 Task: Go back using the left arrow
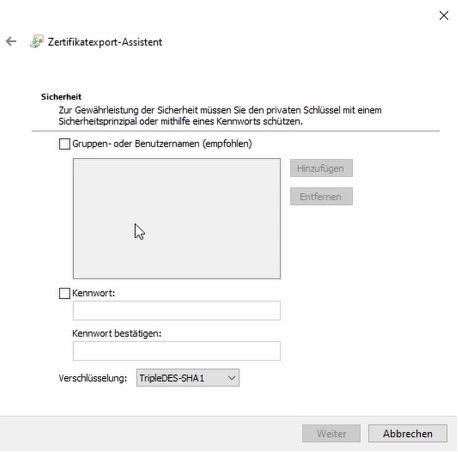pyautogui.click(x=11, y=41)
